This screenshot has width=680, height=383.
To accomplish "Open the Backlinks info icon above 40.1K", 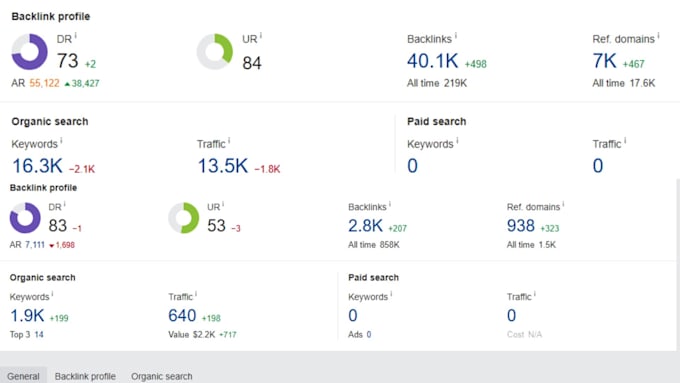I will tap(455, 36).
